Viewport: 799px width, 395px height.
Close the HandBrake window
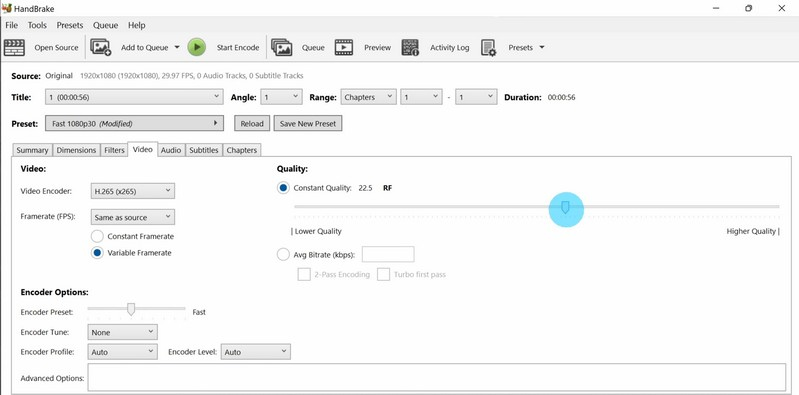click(x=782, y=9)
